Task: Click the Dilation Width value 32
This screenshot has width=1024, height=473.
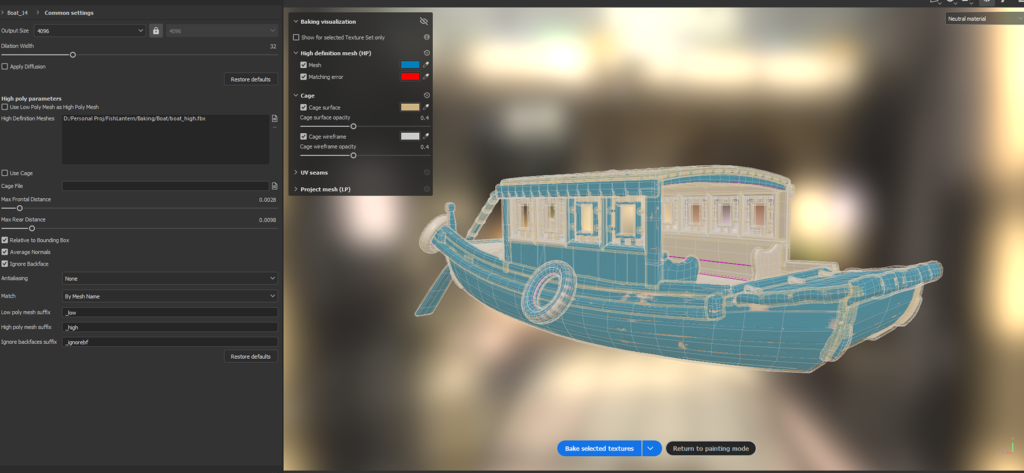Action: (x=273, y=46)
